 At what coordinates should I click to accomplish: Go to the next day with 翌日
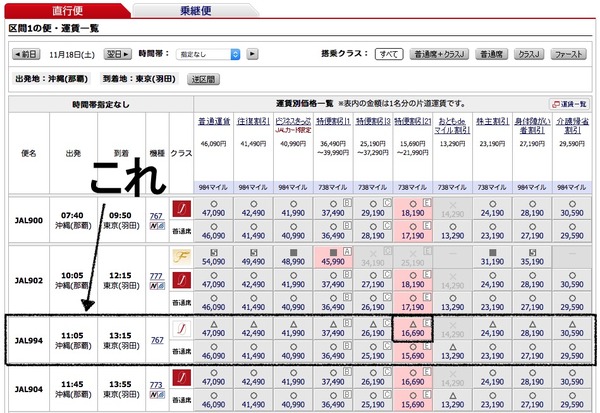(118, 54)
